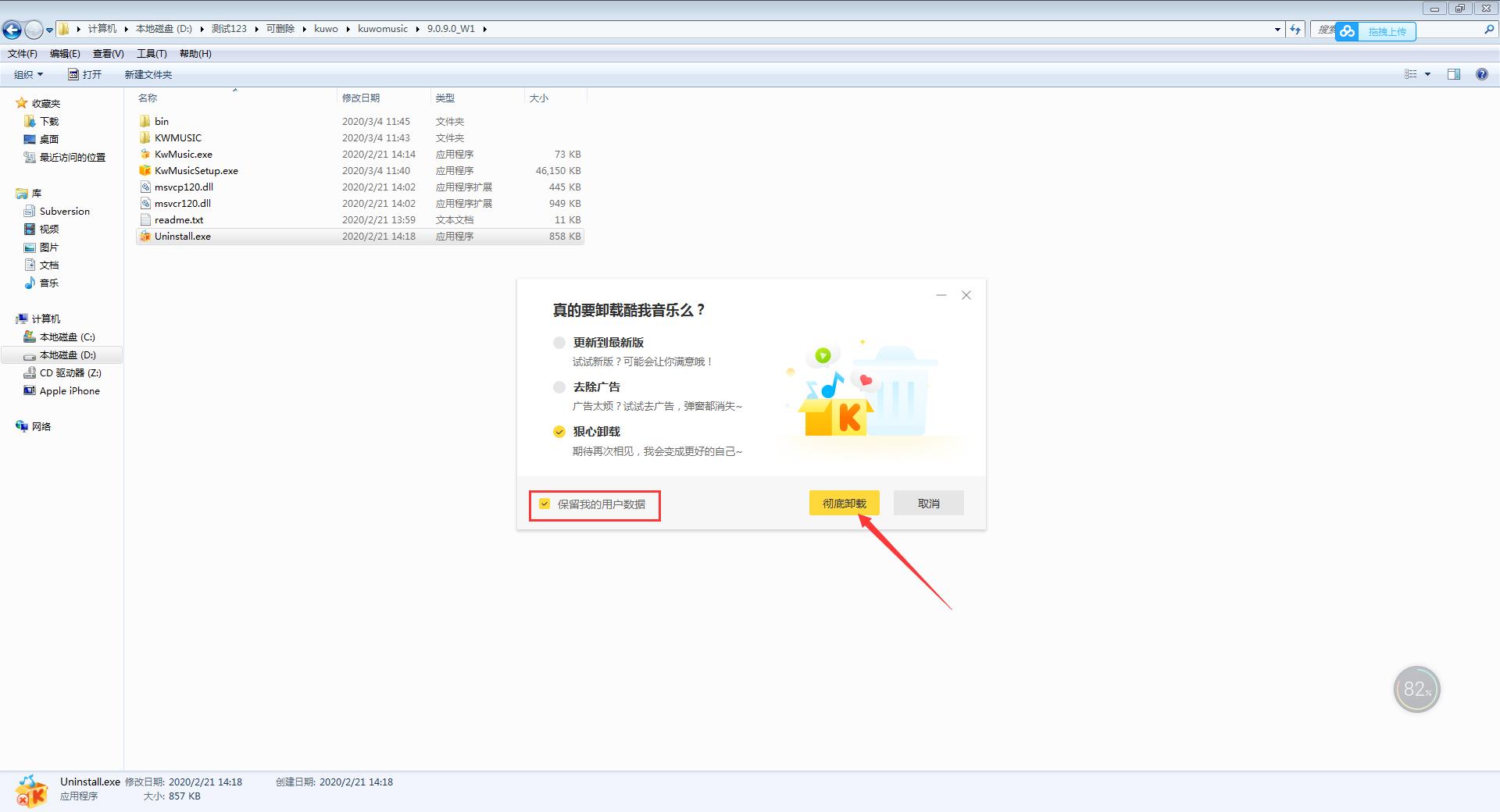Screen dimensions: 1500x812
Task: Select the bin folder
Action: 360,121
